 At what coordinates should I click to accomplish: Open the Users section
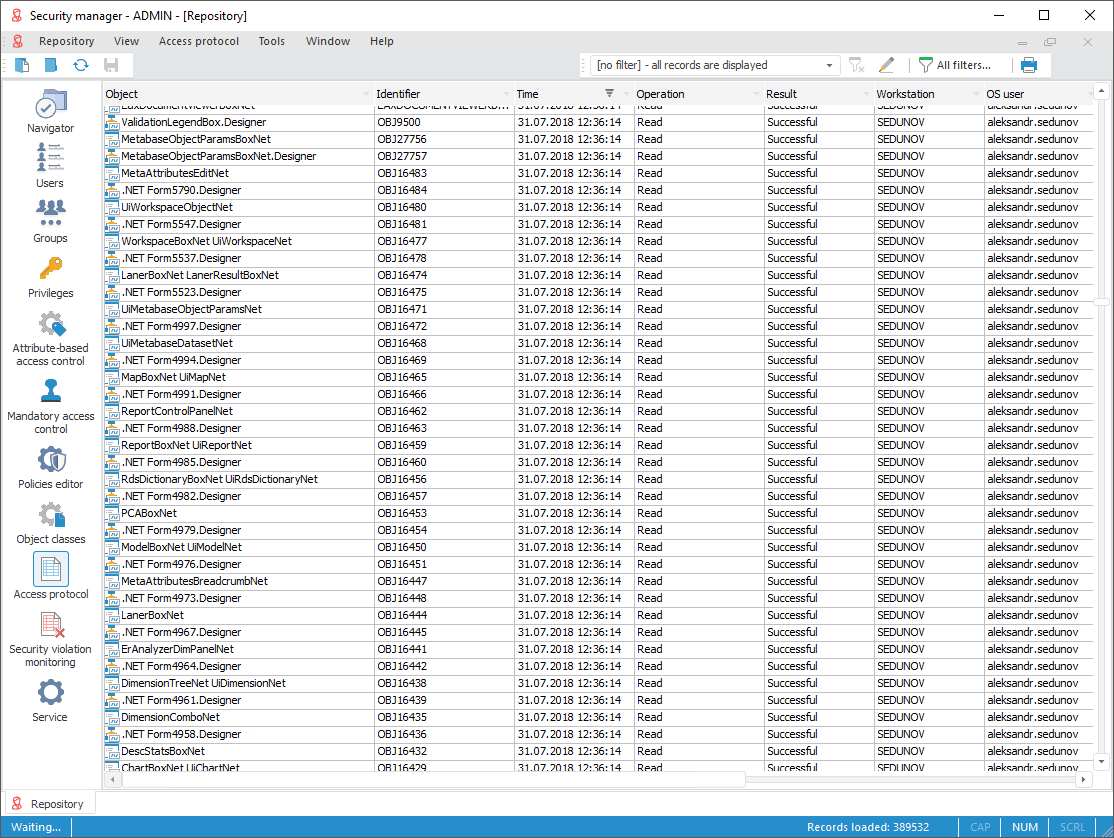[x=50, y=165]
